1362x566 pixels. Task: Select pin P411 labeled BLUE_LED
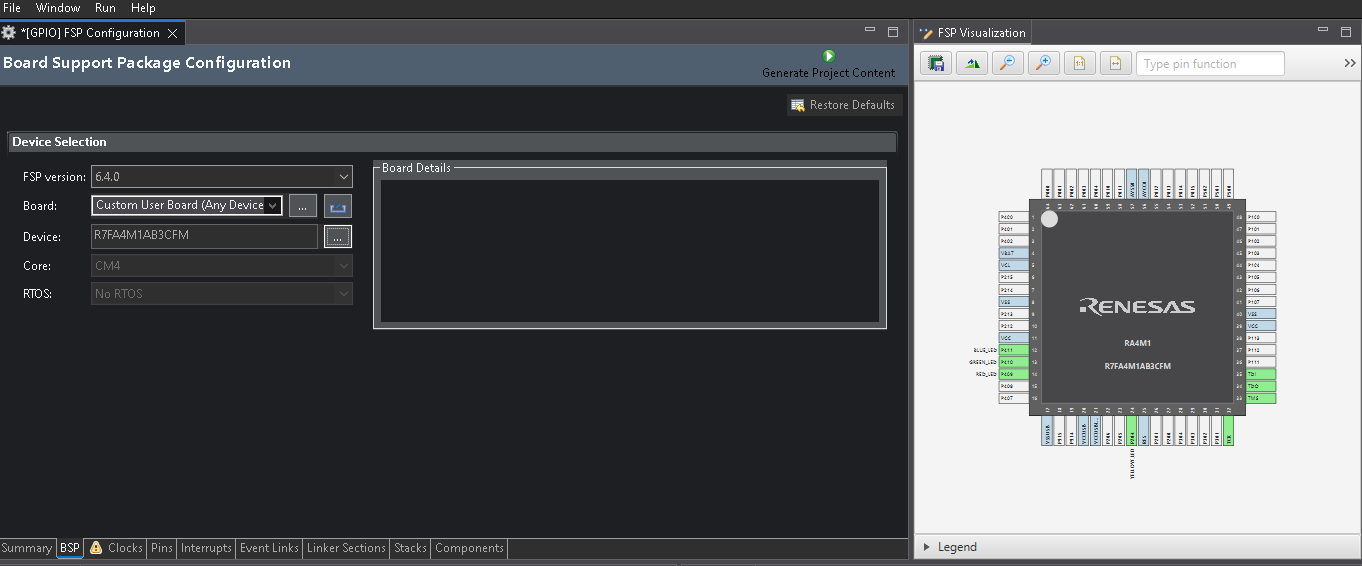pyautogui.click(x=1013, y=350)
